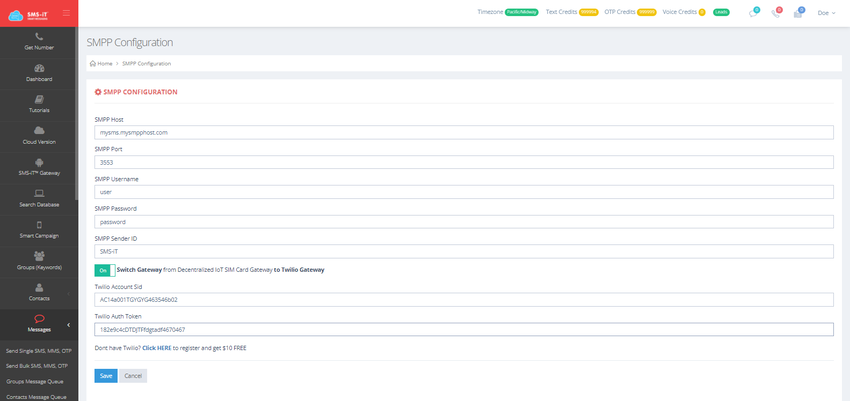
Task: Collapse the Messages sidebar menu
Action: [x=68, y=325]
